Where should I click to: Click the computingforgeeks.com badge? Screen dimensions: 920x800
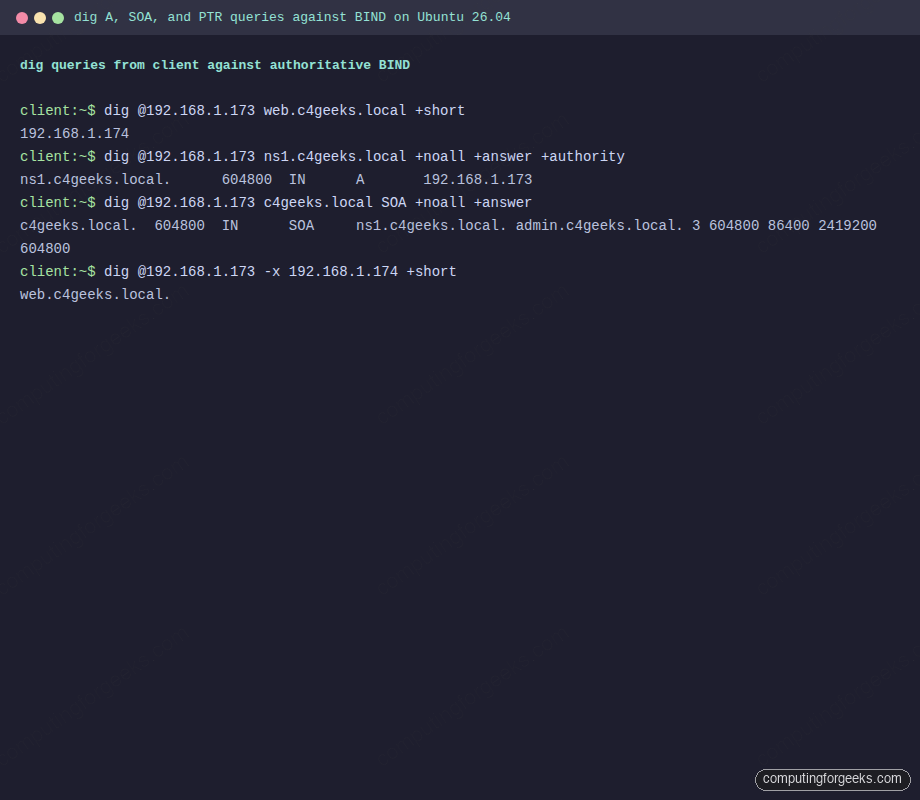click(x=833, y=779)
